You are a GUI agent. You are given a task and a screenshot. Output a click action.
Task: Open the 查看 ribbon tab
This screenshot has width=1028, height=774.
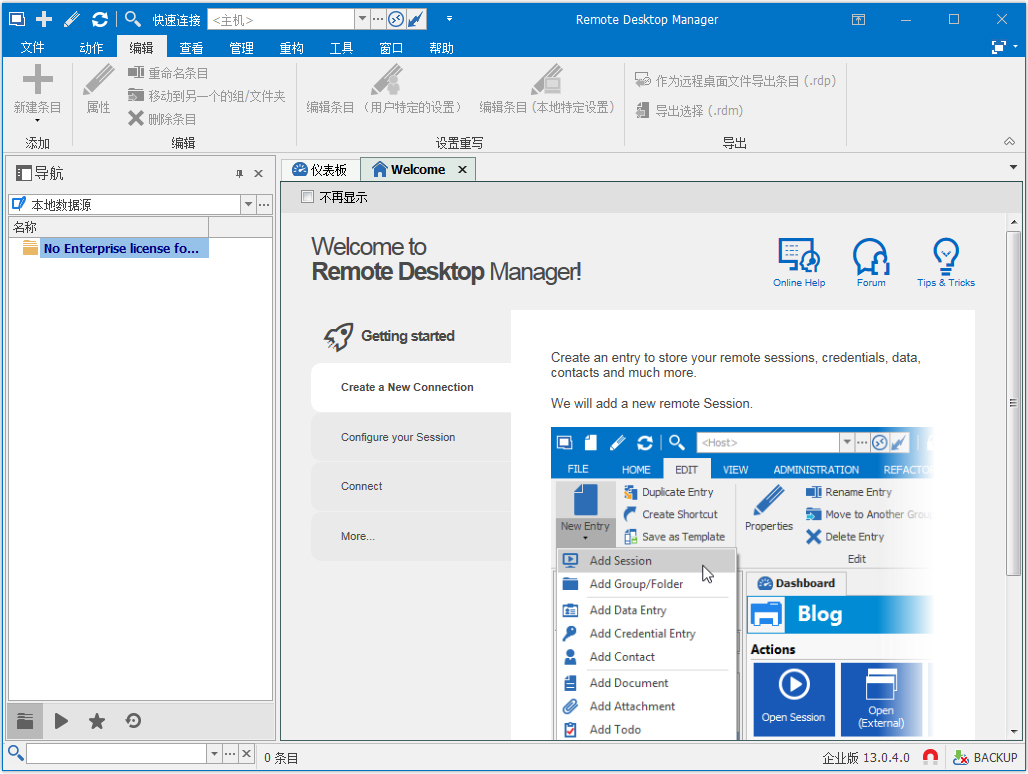(191, 48)
